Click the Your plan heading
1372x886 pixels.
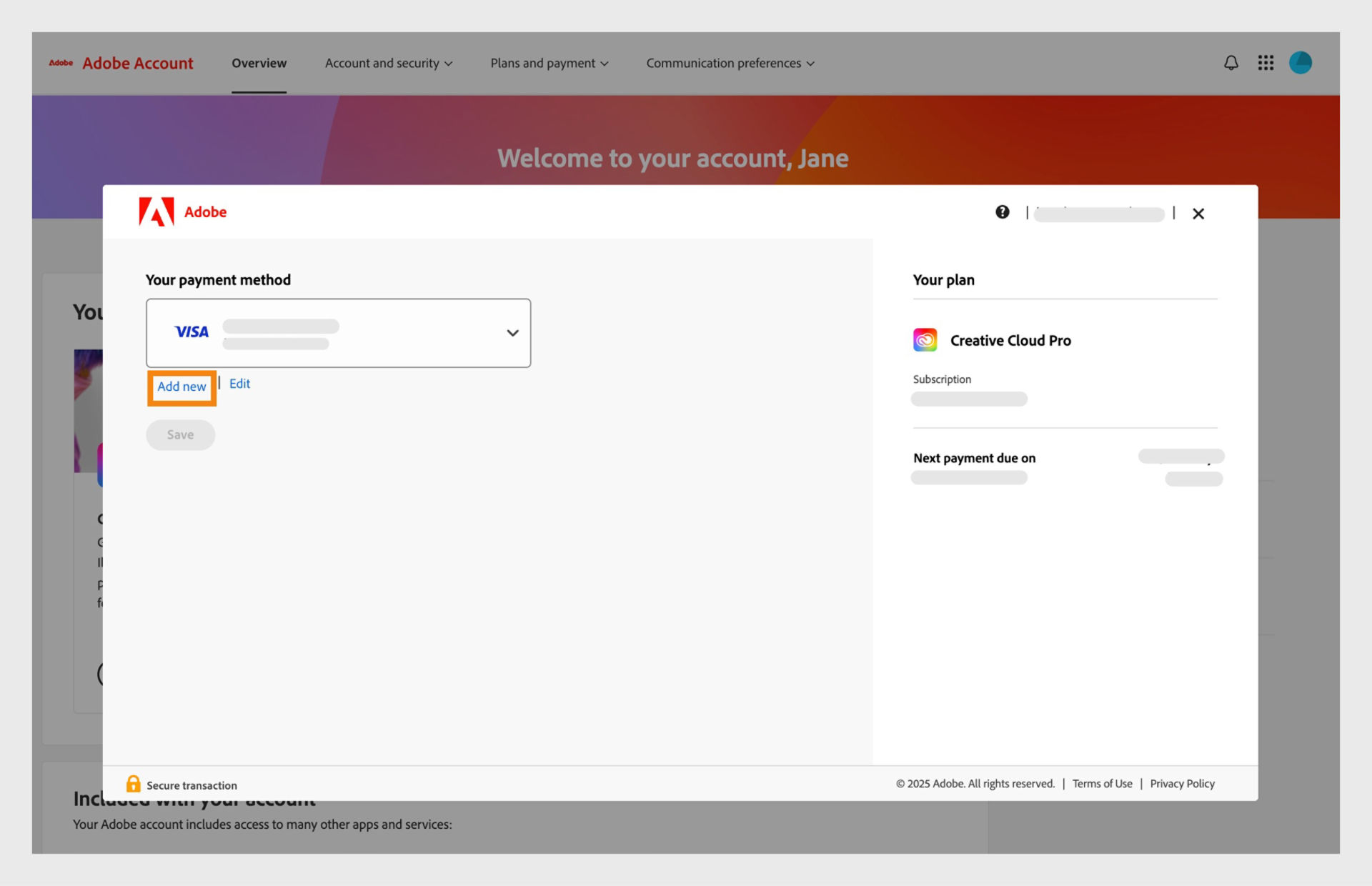pos(943,280)
